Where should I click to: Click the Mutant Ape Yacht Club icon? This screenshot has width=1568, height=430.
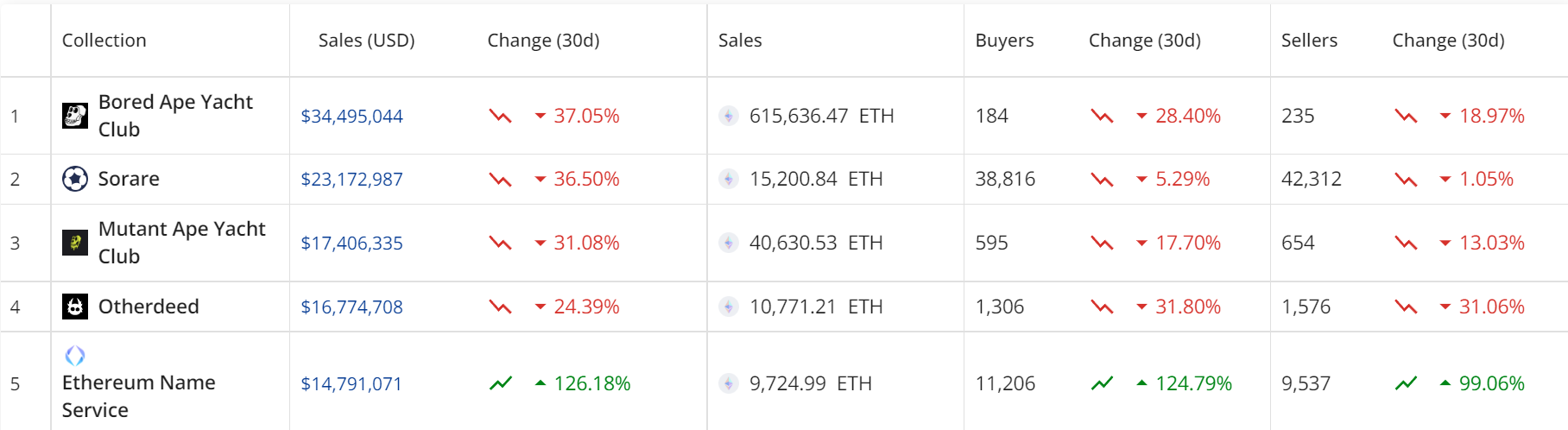pyautogui.click(x=75, y=243)
